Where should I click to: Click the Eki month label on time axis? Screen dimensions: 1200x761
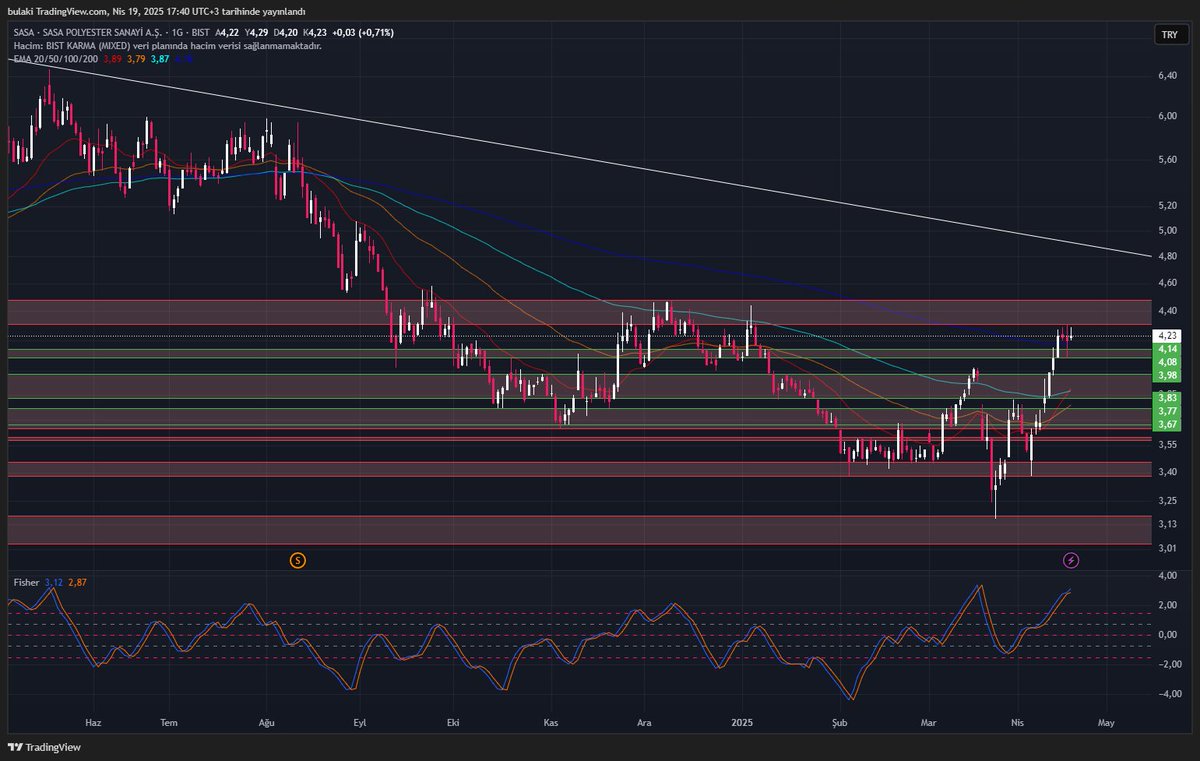(x=453, y=721)
